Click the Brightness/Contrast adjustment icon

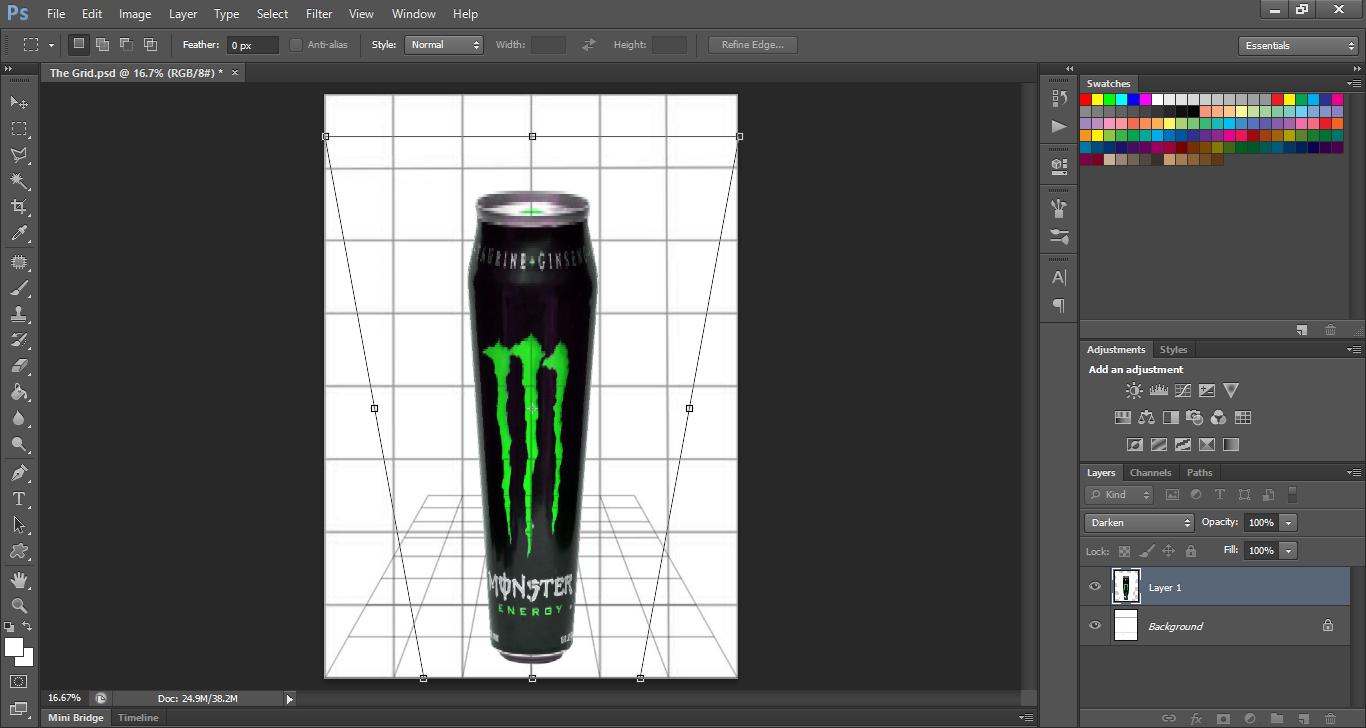[x=1134, y=391]
